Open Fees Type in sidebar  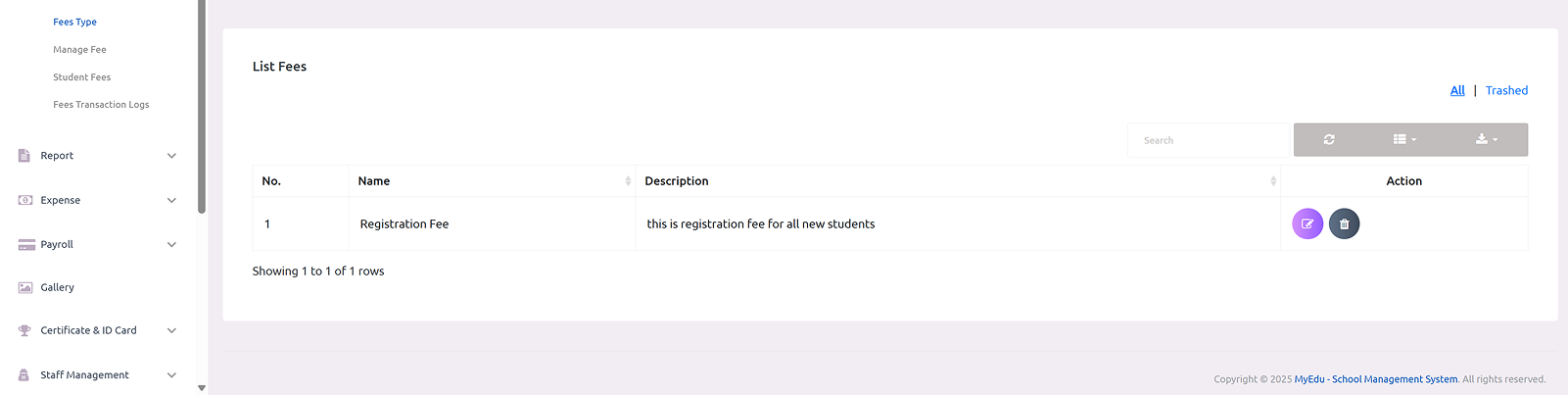74,22
